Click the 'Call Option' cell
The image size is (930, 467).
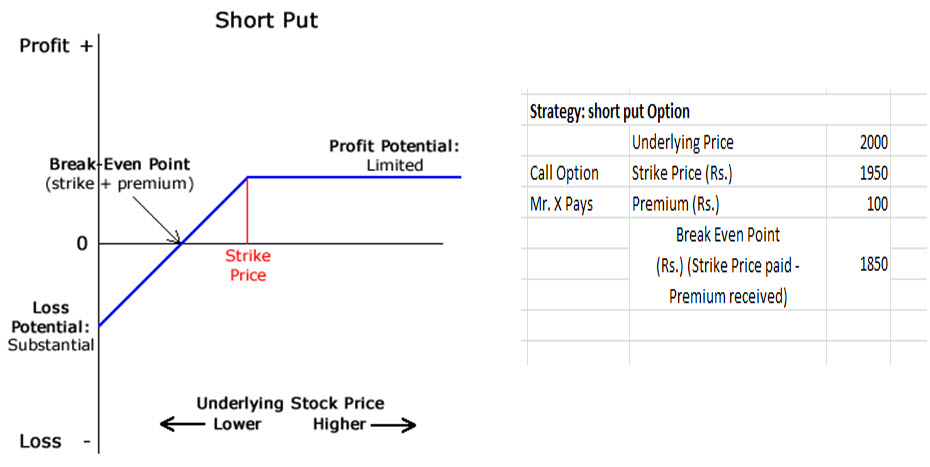click(578, 173)
